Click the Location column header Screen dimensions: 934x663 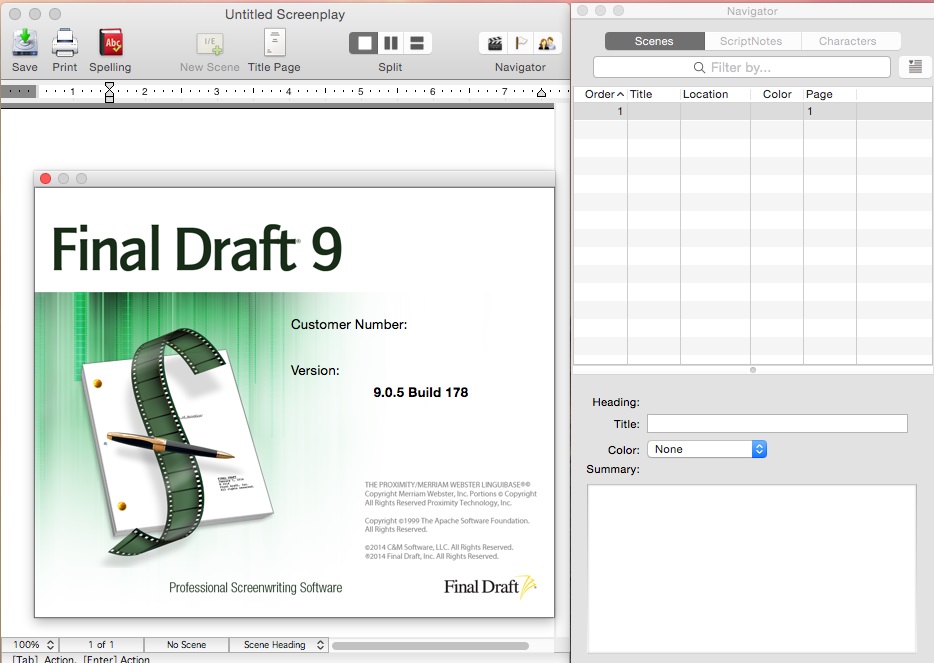pos(715,94)
